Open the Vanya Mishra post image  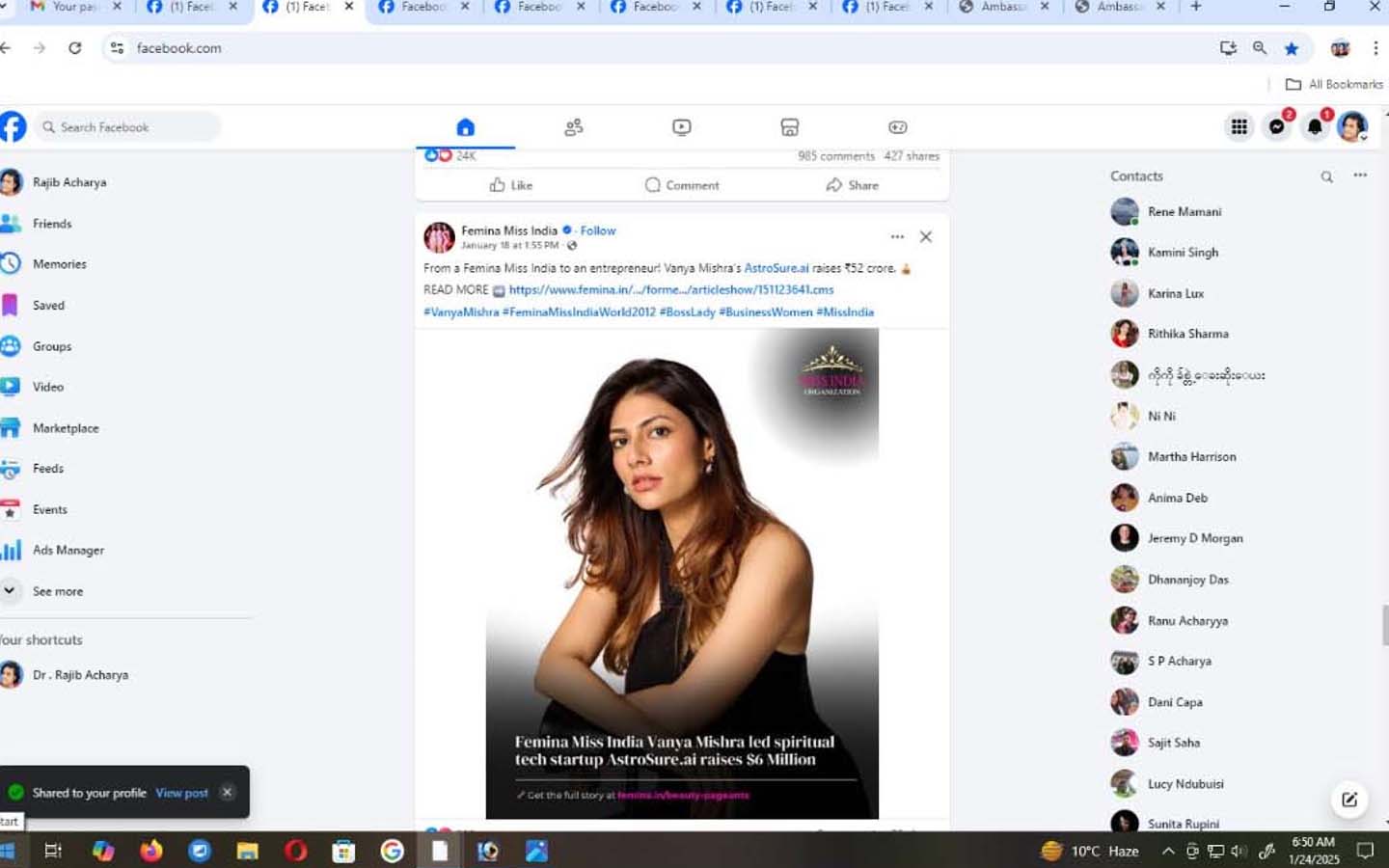tap(682, 574)
